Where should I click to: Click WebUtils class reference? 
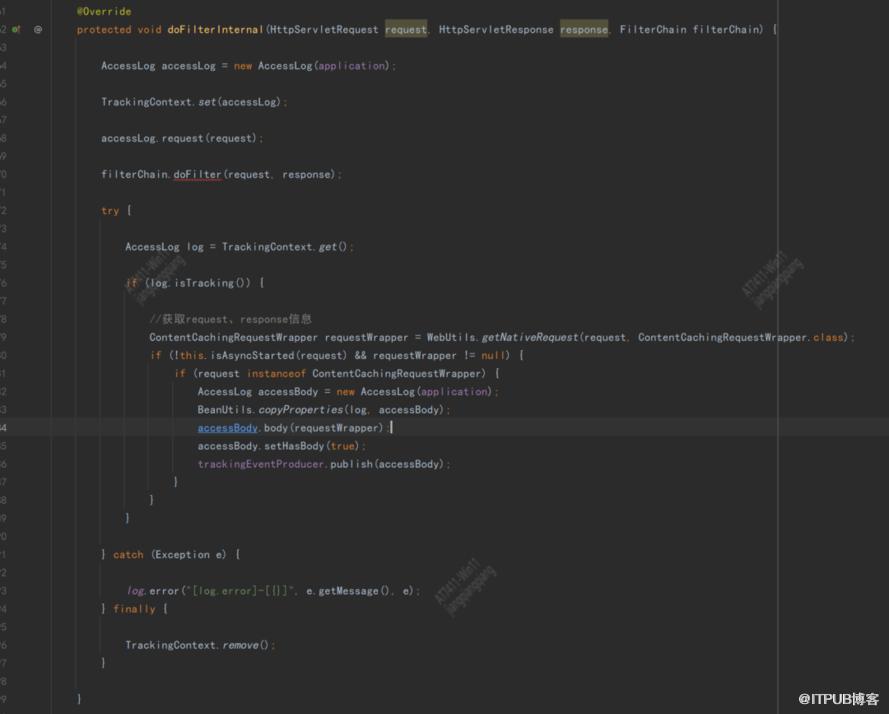tap(452, 337)
